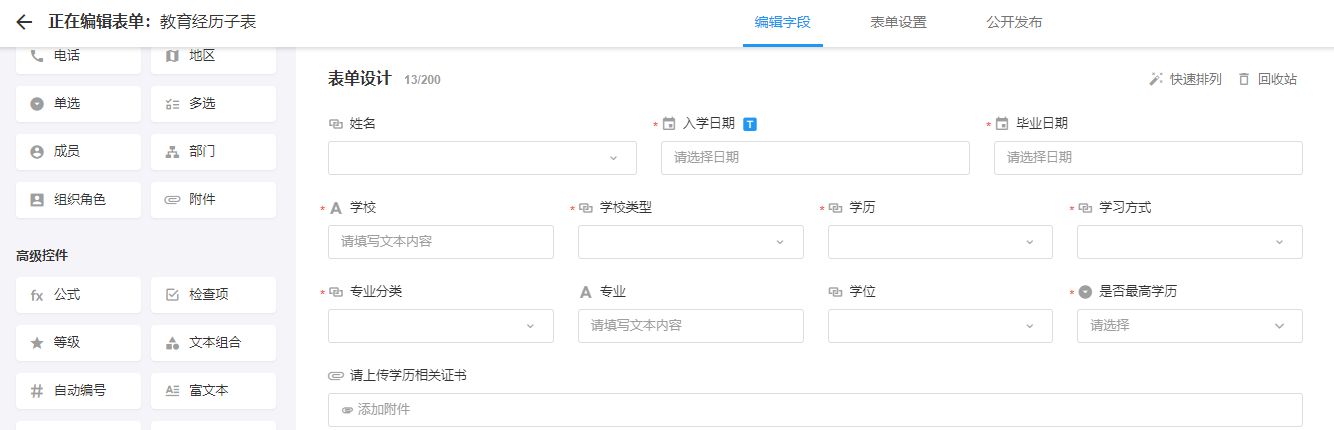Click the back arrow to exit editing
This screenshot has width=1334, height=430.
pos(25,22)
